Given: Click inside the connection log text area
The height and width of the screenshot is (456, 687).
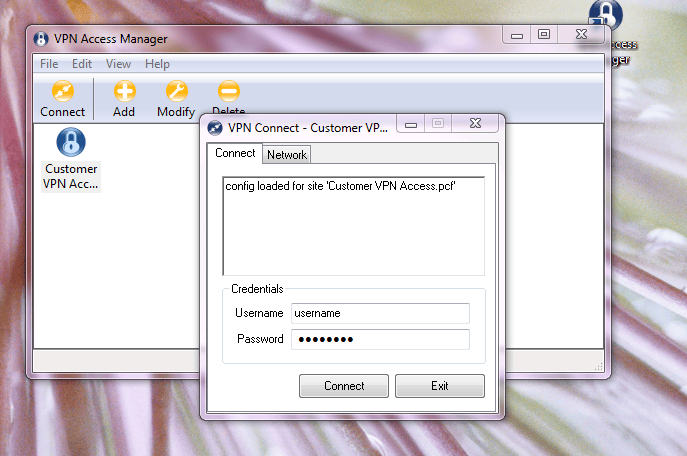Looking at the screenshot, I should (354, 226).
